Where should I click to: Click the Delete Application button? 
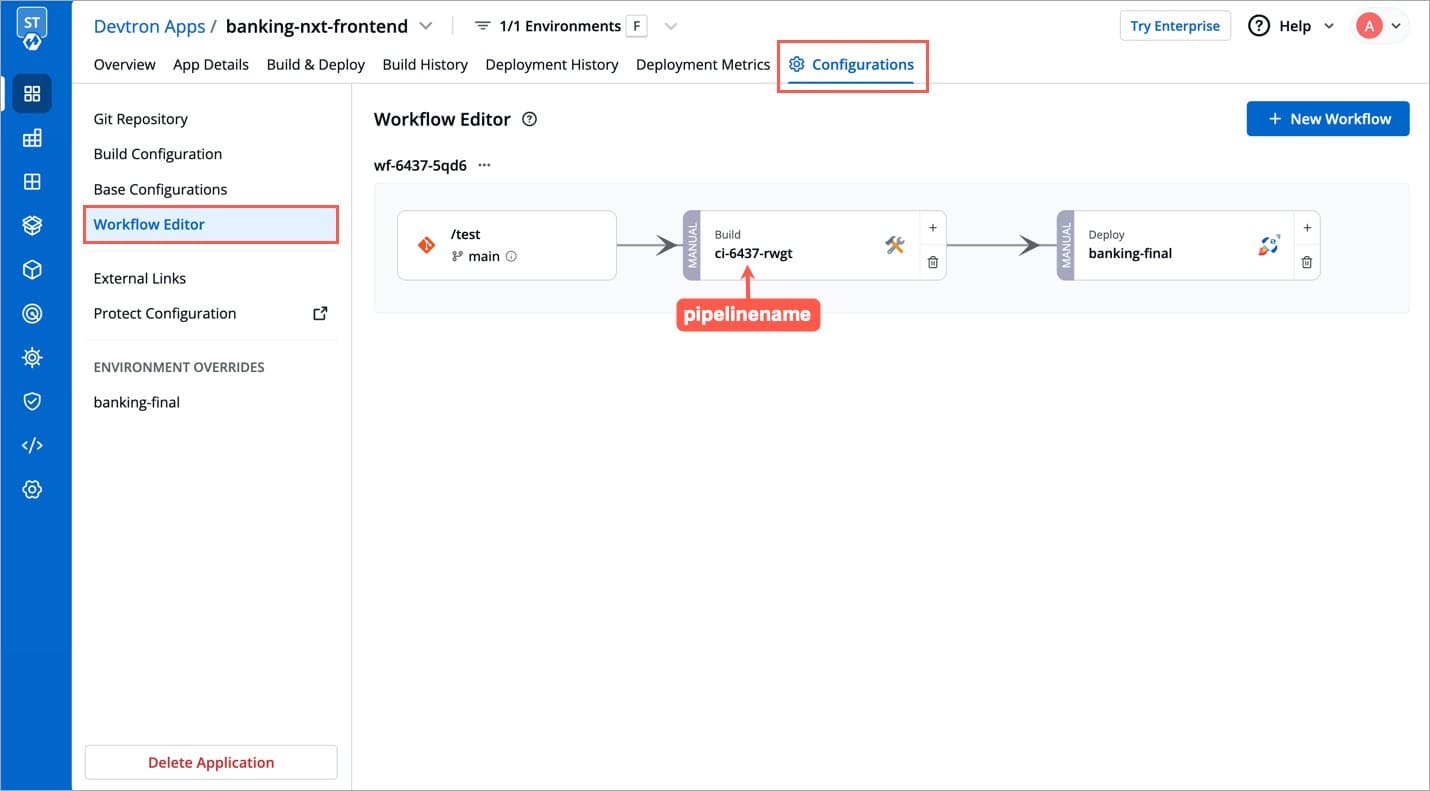(x=211, y=762)
